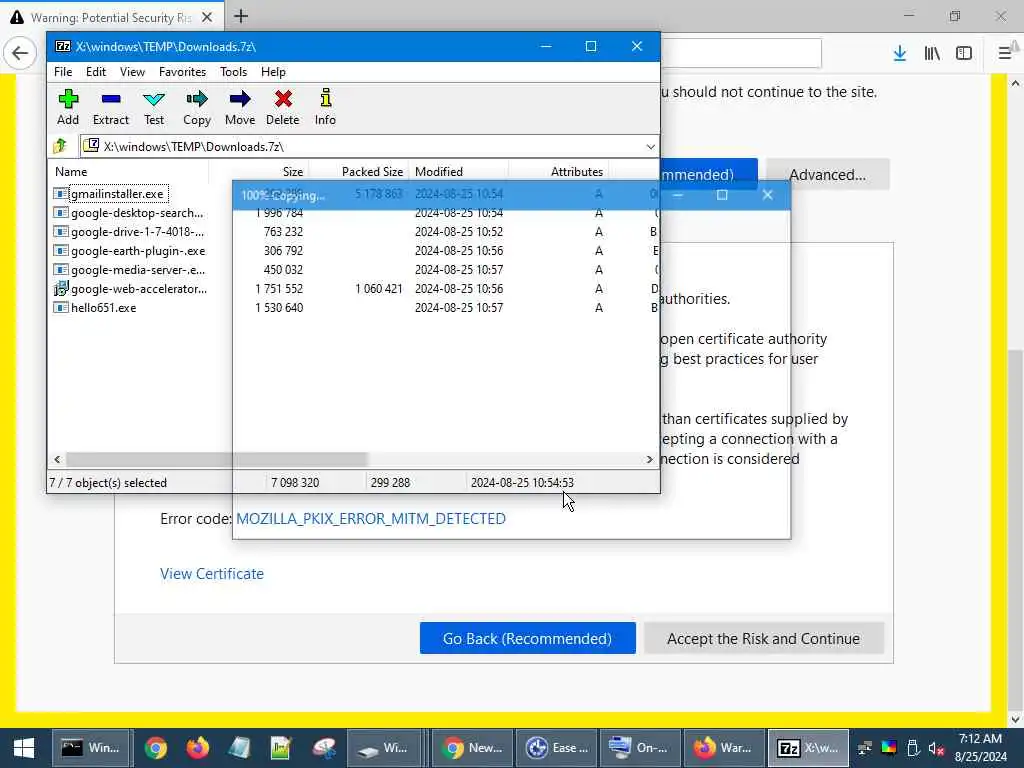
Task: Switch to the Win... console taskbar button
Action: click(91, 748)
